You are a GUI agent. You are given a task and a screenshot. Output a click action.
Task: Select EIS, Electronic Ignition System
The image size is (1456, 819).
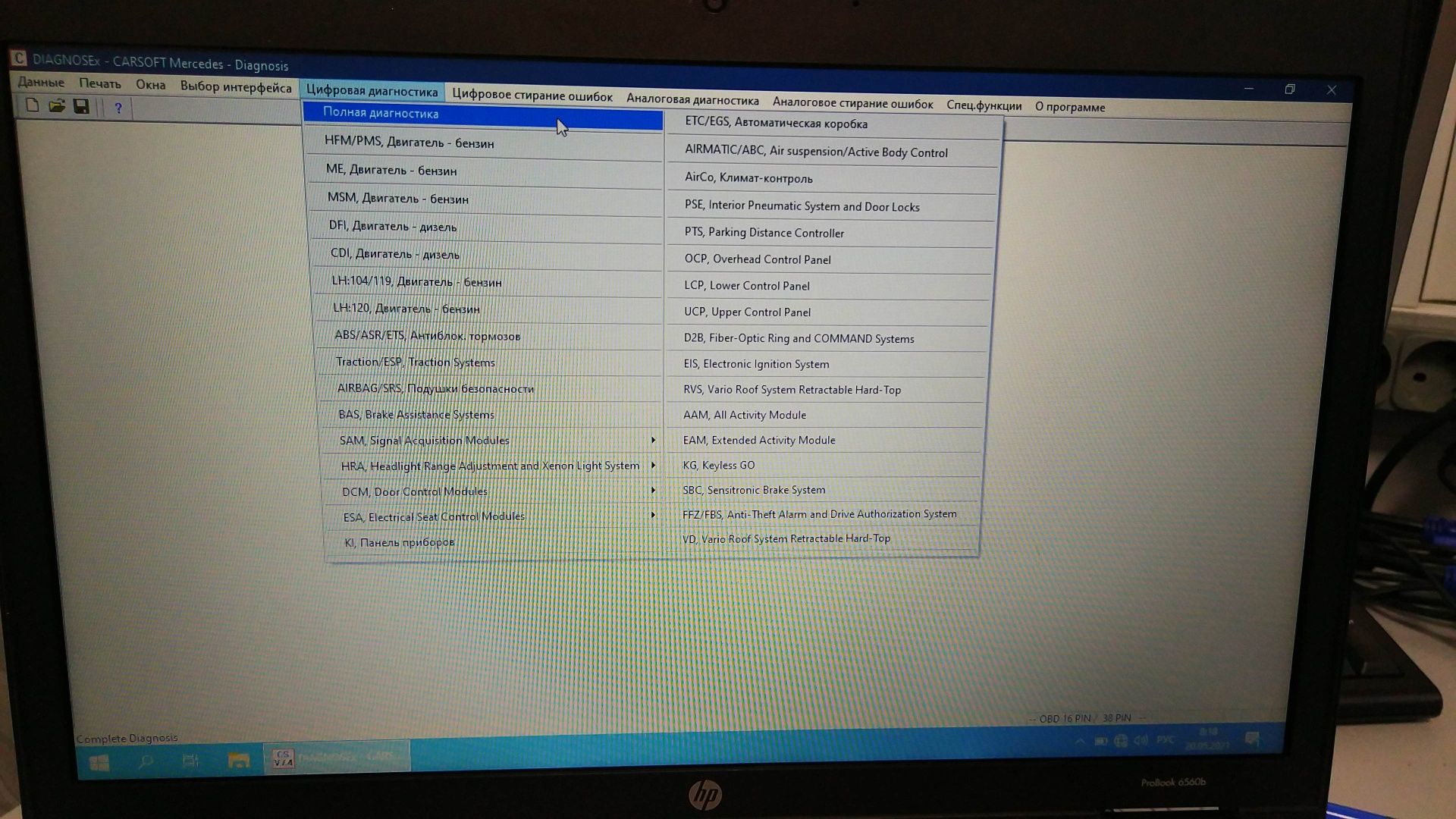pyautogui.click(x=827, y=365)
